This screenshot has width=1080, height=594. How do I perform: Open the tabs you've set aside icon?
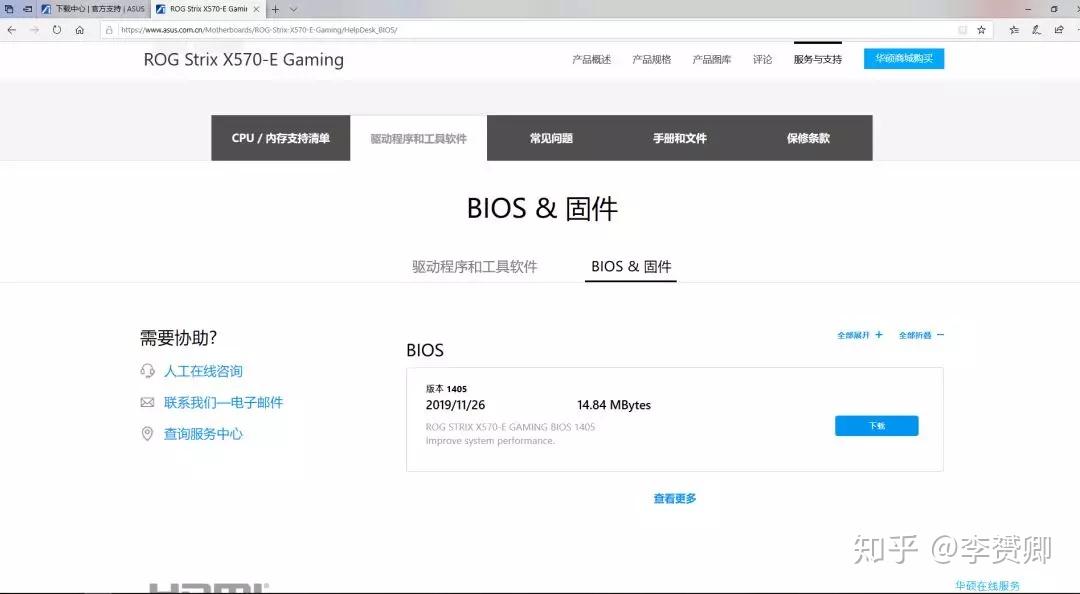10,9
